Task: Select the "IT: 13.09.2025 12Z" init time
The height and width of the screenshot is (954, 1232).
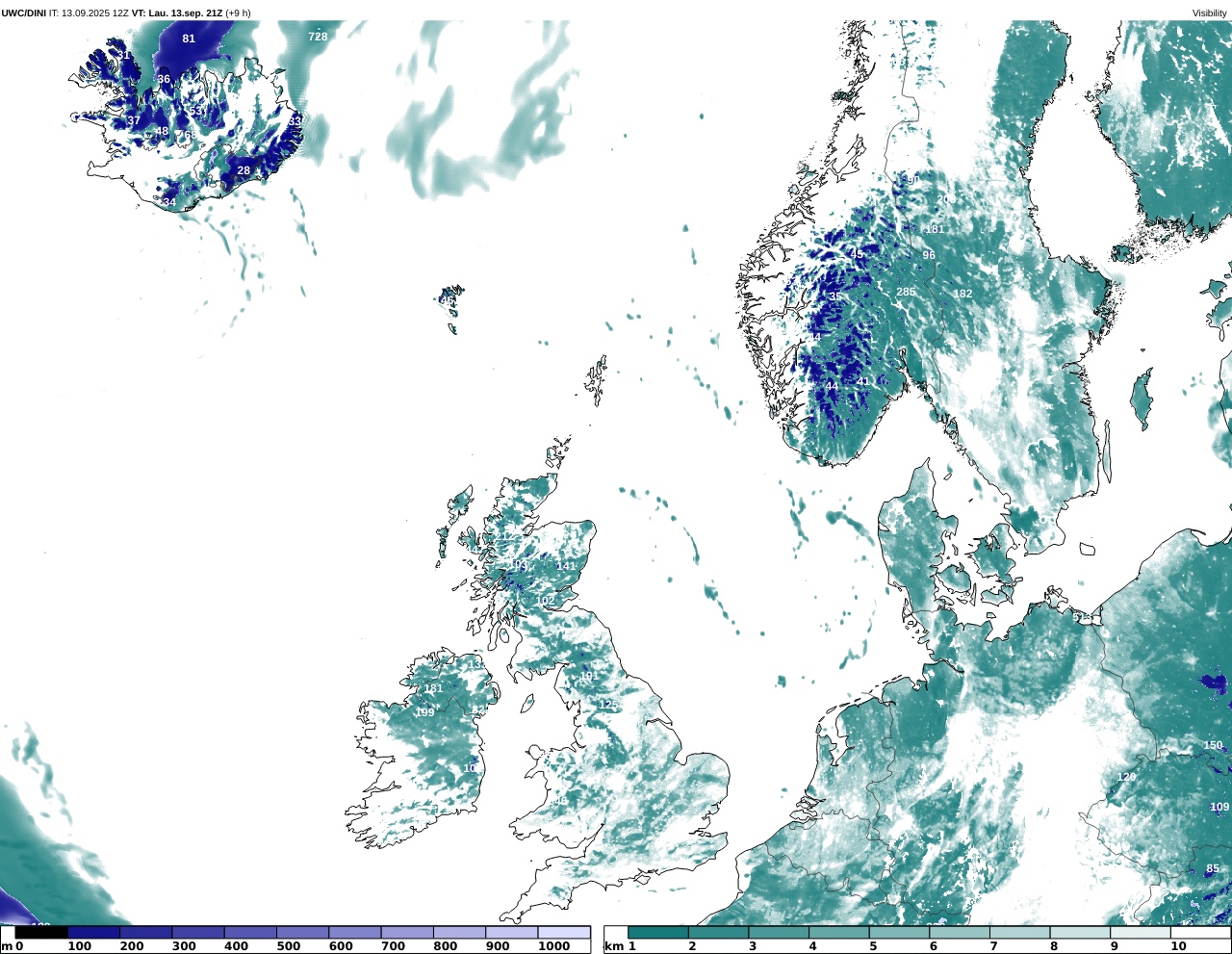Action: coord(89,13)
